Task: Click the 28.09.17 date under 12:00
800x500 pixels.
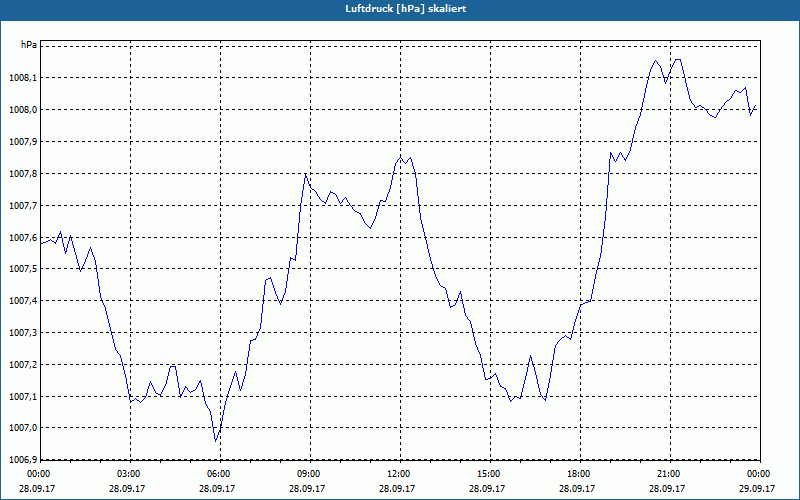Action: pyautogui.click(x=397, y=488)
